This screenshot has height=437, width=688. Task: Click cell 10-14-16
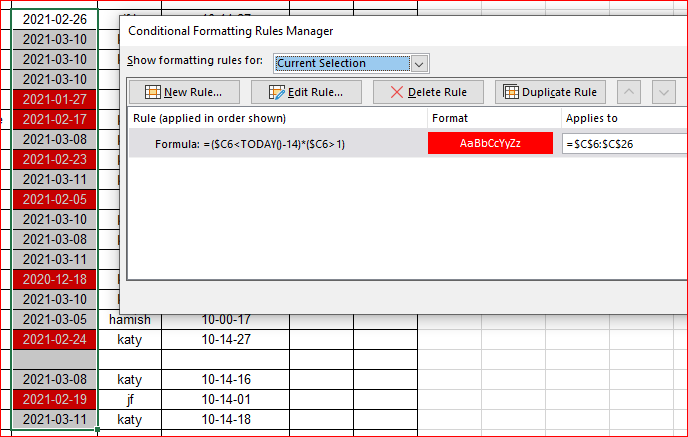[x=226, y=379]
